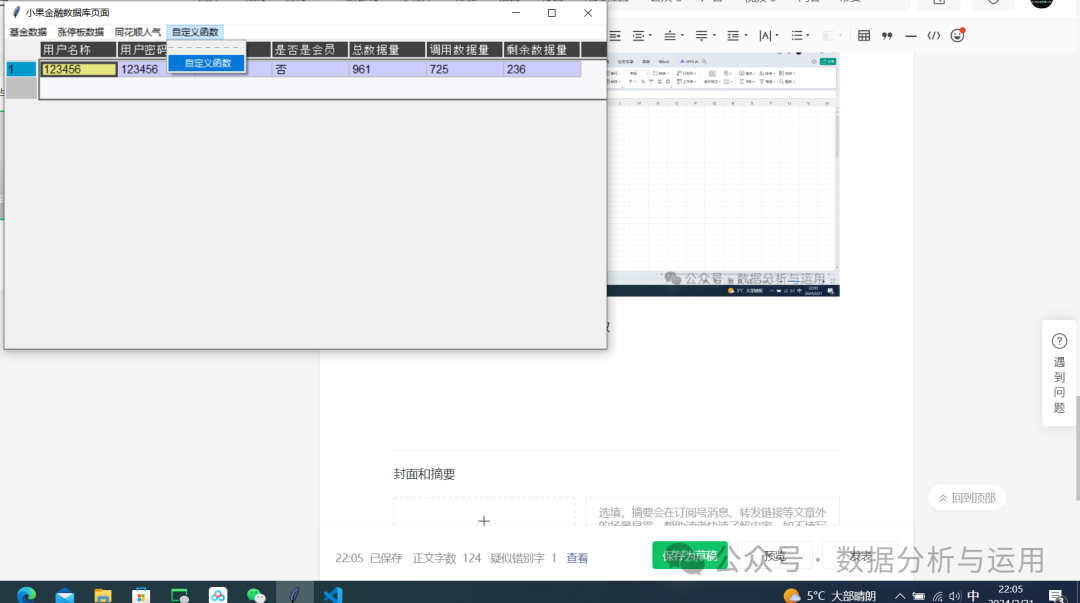Select the 725 used data cell

click(x=464, y=69)
